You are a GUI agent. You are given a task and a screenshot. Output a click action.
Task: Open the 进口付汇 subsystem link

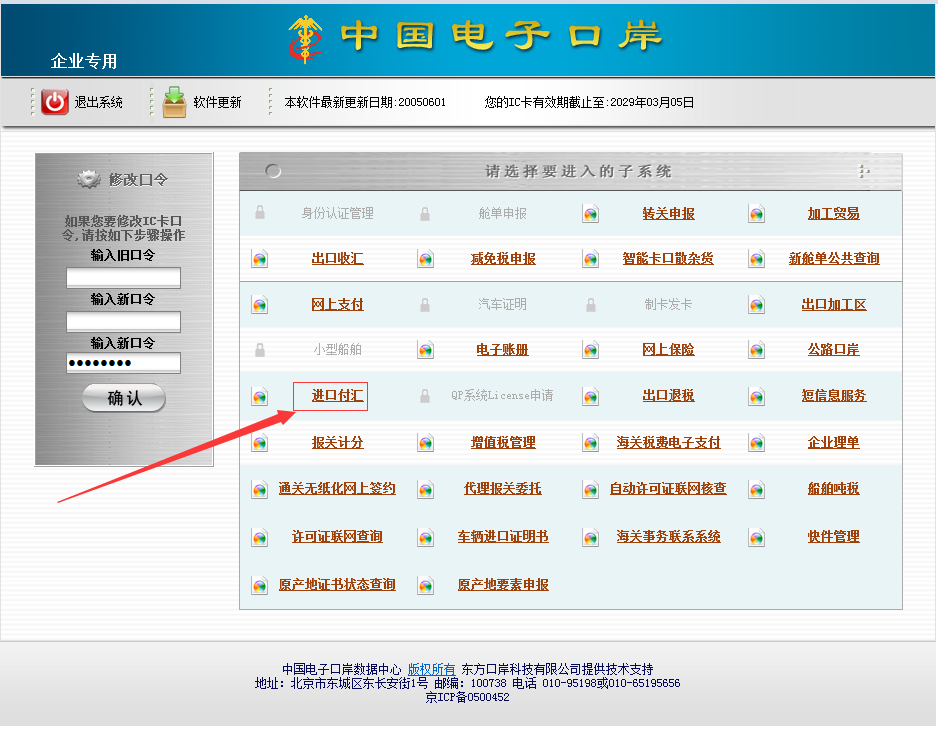point(337,396)
